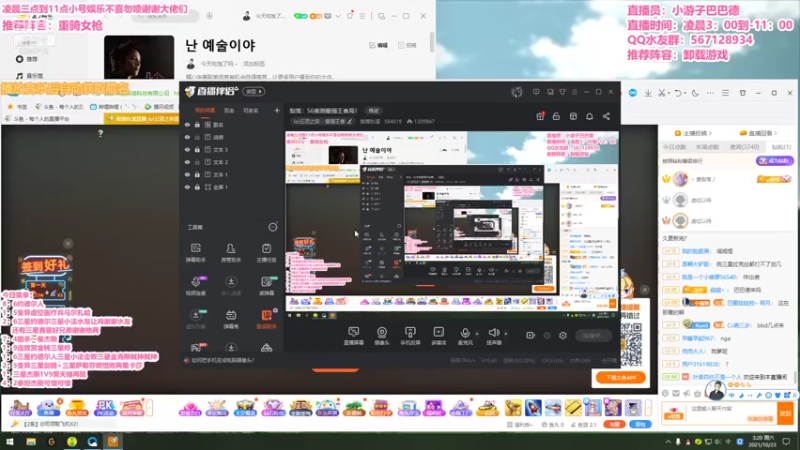Open the 推荐 item in the music player sidebar
This screenshot has width=800, height=450.
[x=27, y=59]
